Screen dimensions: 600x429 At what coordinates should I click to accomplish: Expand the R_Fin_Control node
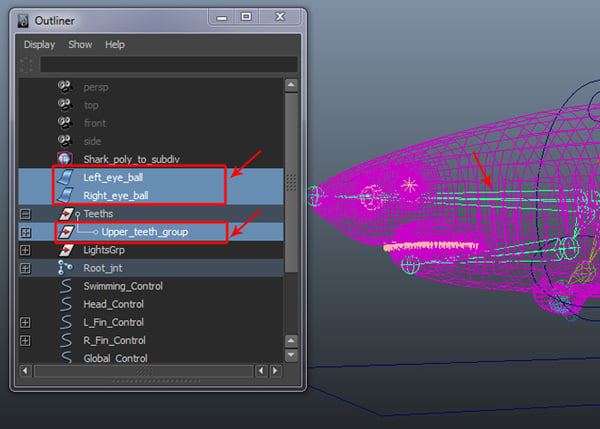pyautogui.click(x=25, y=341)
